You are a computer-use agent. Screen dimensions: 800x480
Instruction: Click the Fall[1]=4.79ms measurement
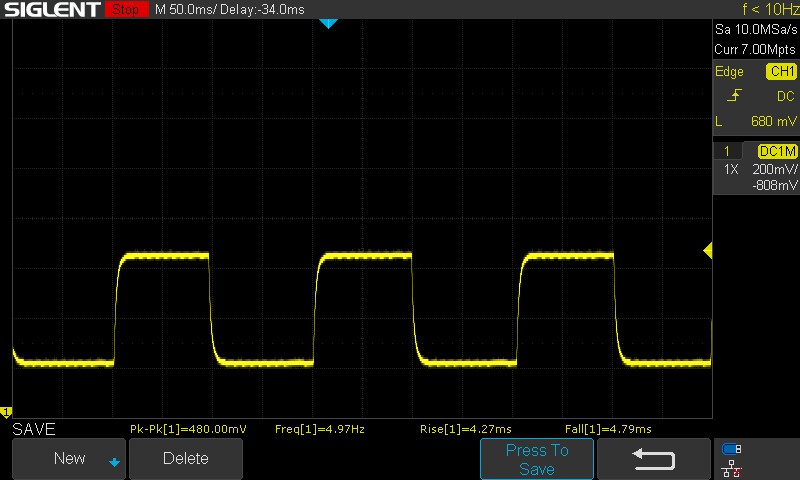click(608, 429)
